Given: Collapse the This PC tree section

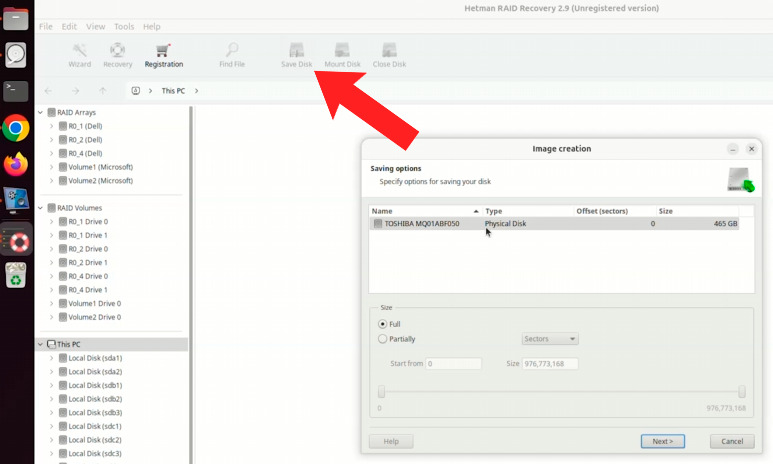Looking at the screenshot, I should point(40,344).
